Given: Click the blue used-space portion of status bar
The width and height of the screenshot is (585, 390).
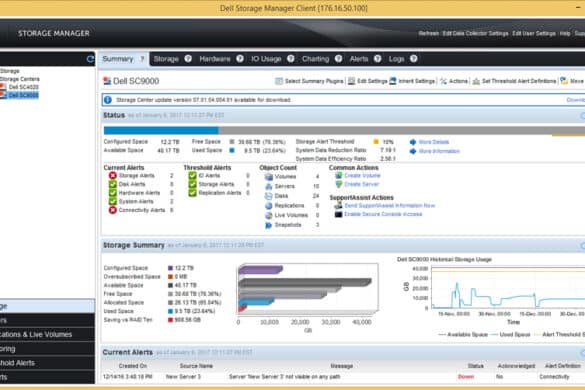Looking at the screenshot, I should point(161,130).
